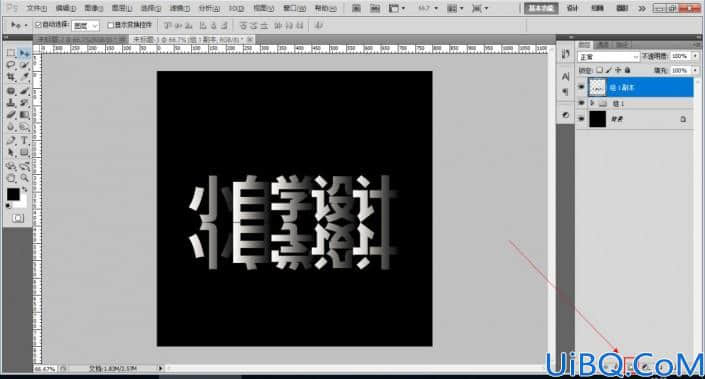Image resolution: width=705 pixels, height=379 pixels.
Task: Click the foreground color swatch
Action: click(13, 194)
